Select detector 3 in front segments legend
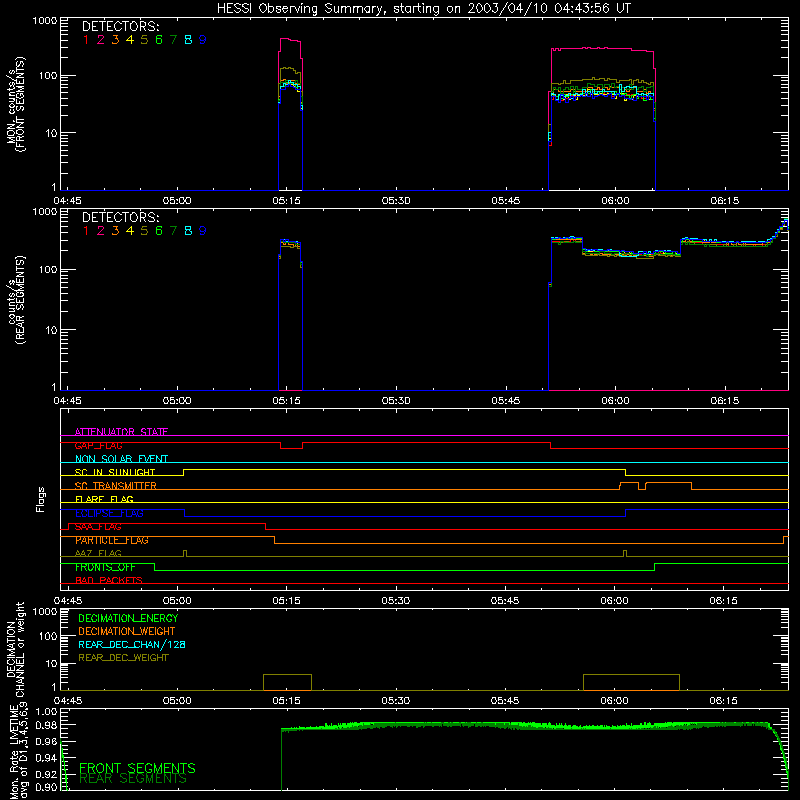Screen dimensions: 800x800 click(115, 40)
